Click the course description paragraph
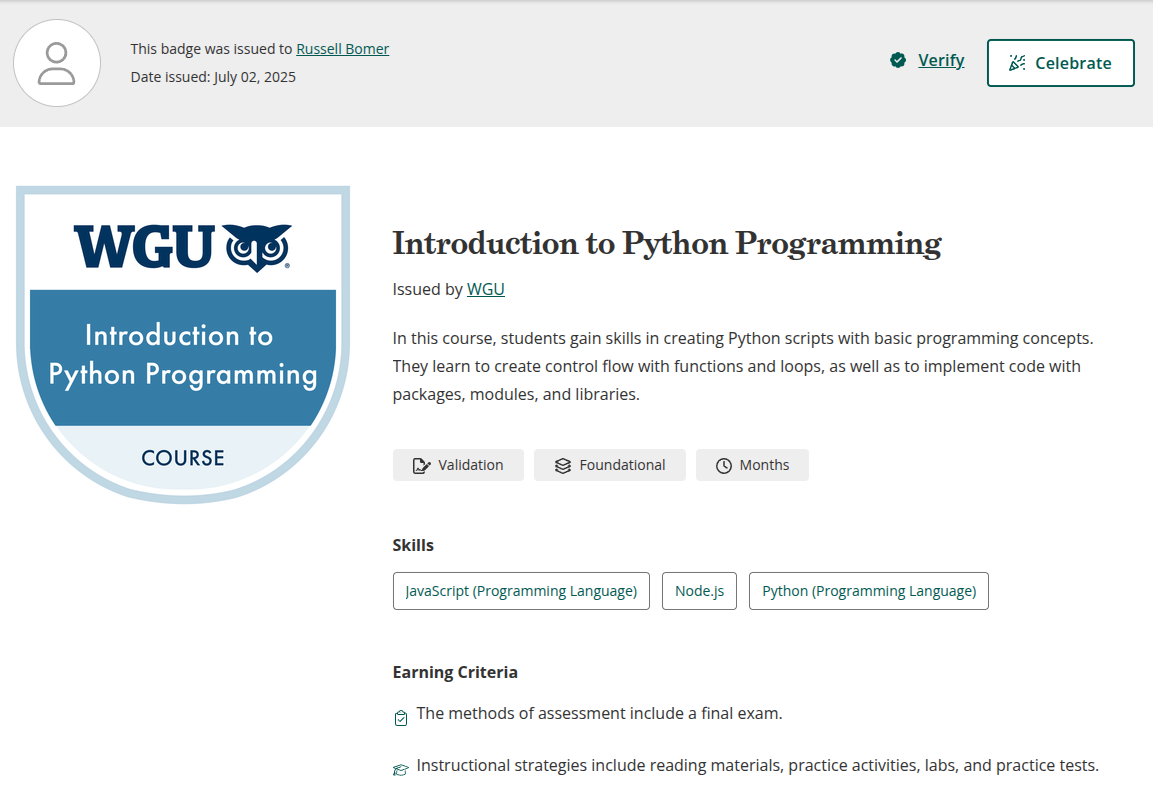Viewport: 1153px width, 806px height. 743,366
